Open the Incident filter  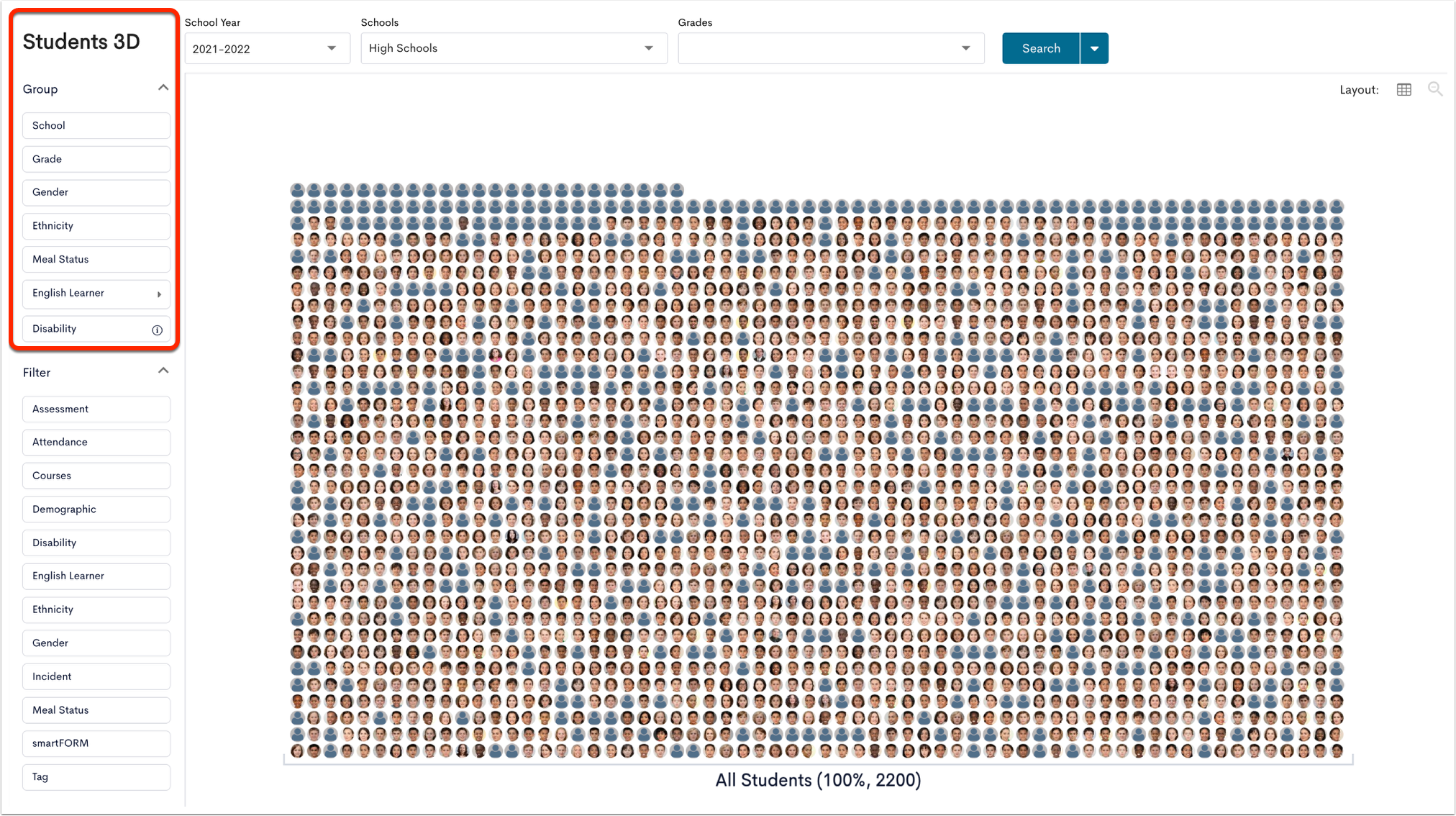[96, 676]
